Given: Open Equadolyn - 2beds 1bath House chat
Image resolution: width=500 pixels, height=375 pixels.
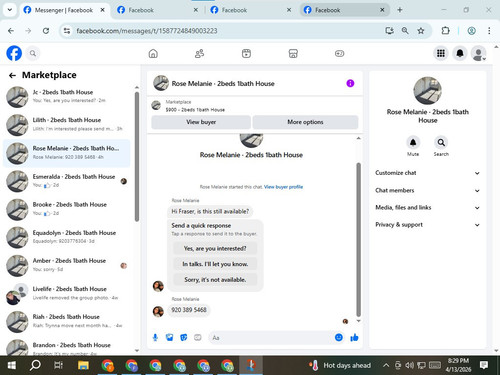Looking at the screenshot, I should pyautogui.click(x=67, y=237).
